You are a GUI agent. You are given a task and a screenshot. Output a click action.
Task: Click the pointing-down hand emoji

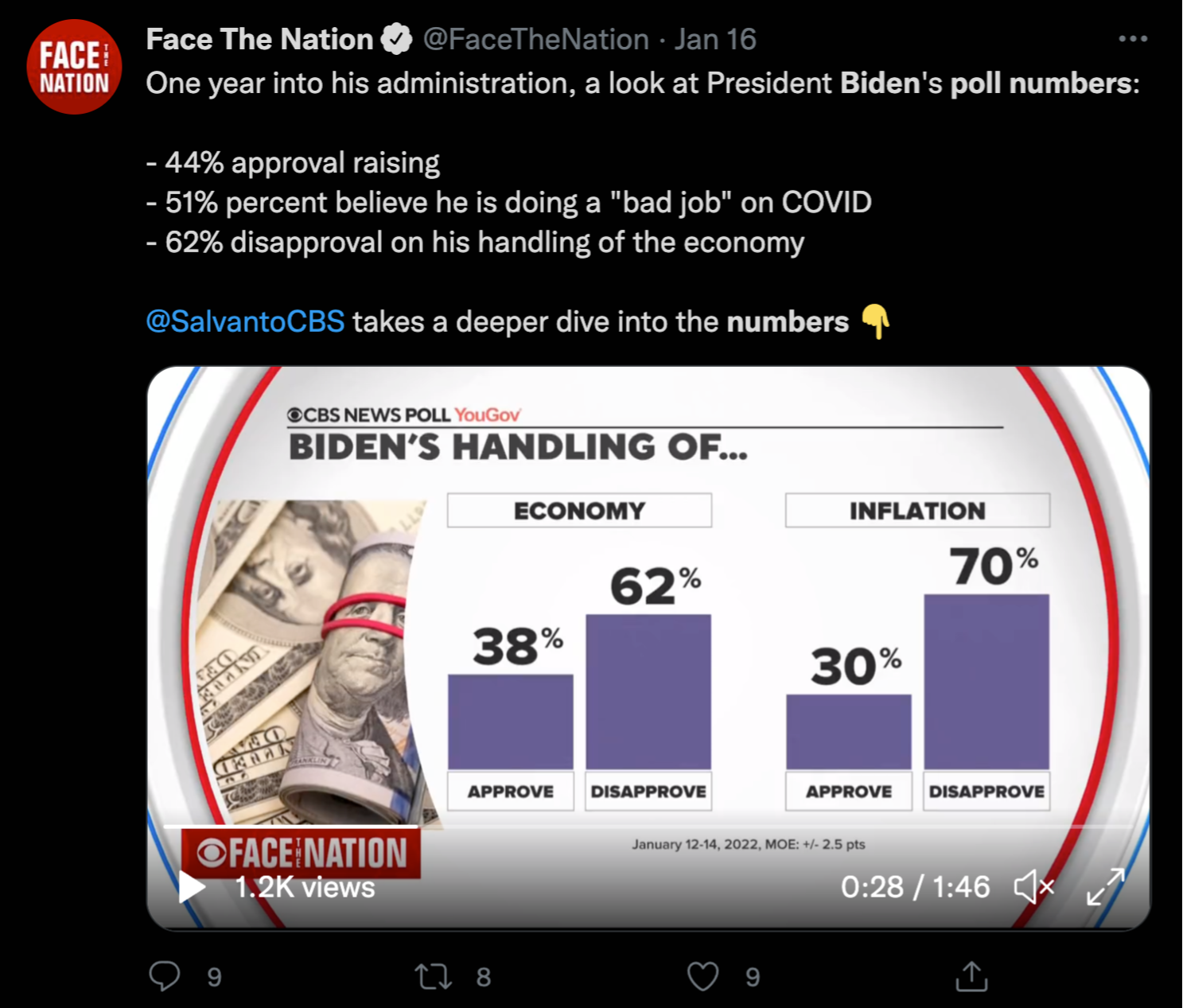[x=875, y=321]
